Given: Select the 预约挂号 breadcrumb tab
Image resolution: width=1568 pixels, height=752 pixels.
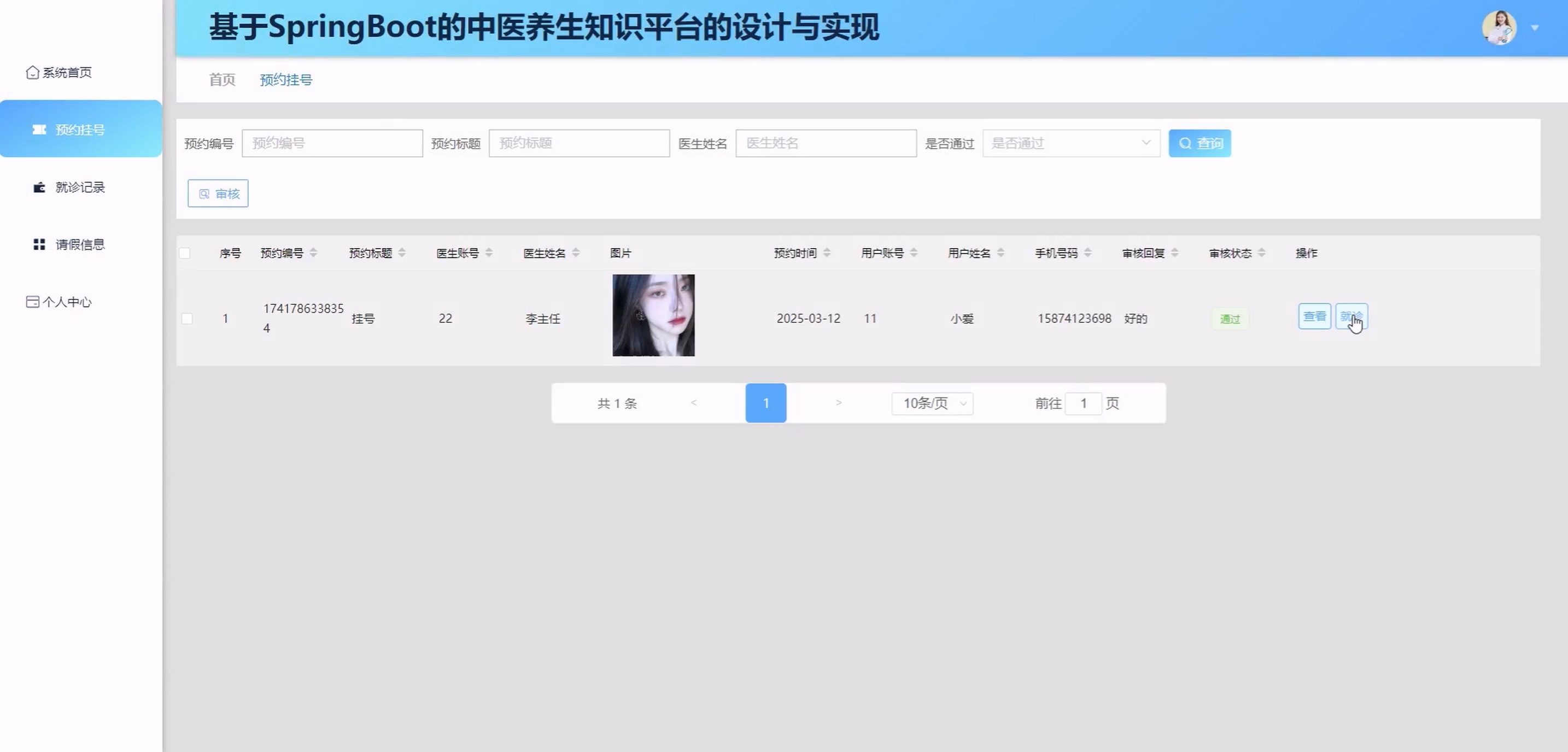Looking at the screenshot, I should point(285,80).
